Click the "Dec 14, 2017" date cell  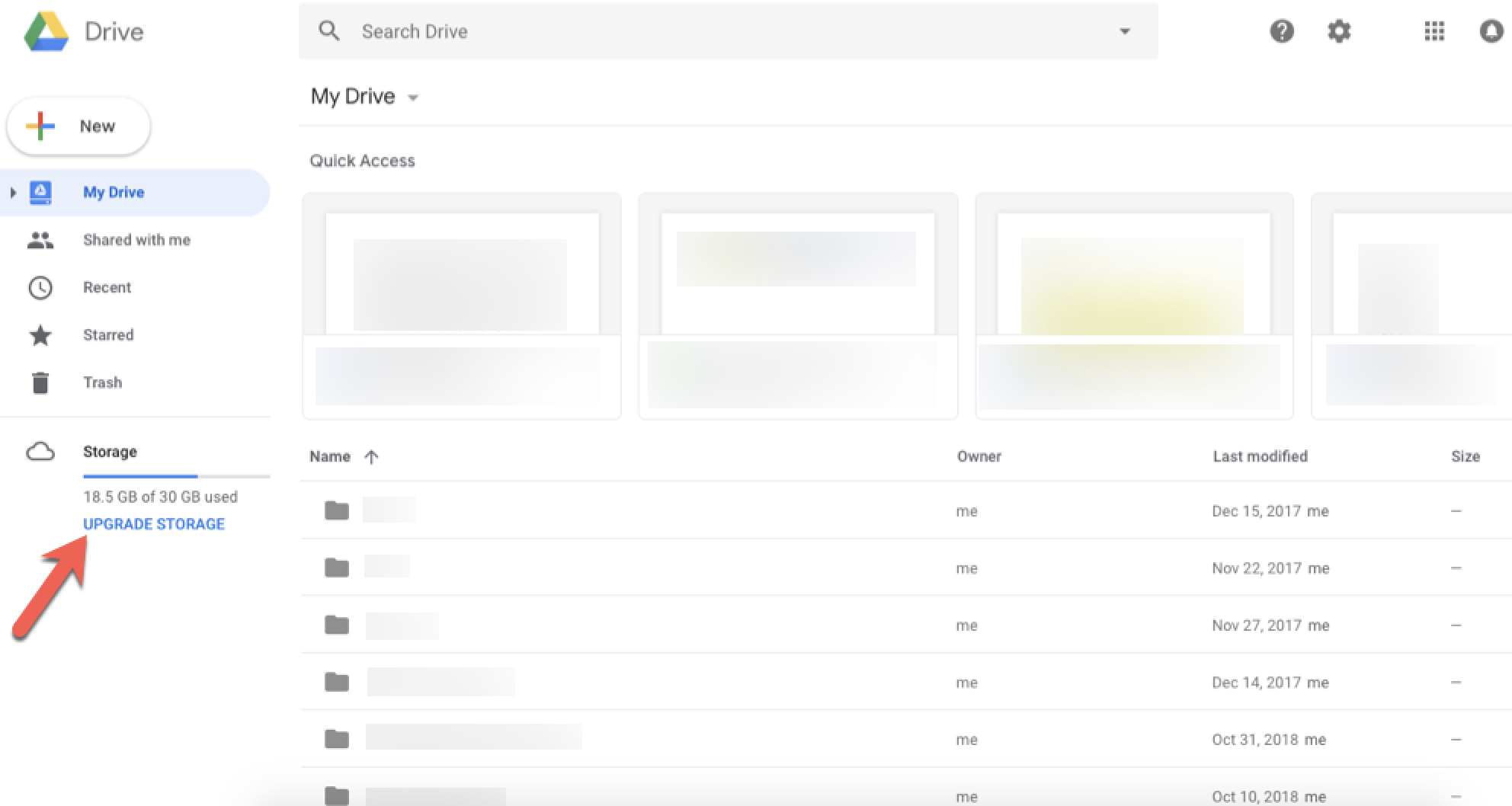[1256, 682]
